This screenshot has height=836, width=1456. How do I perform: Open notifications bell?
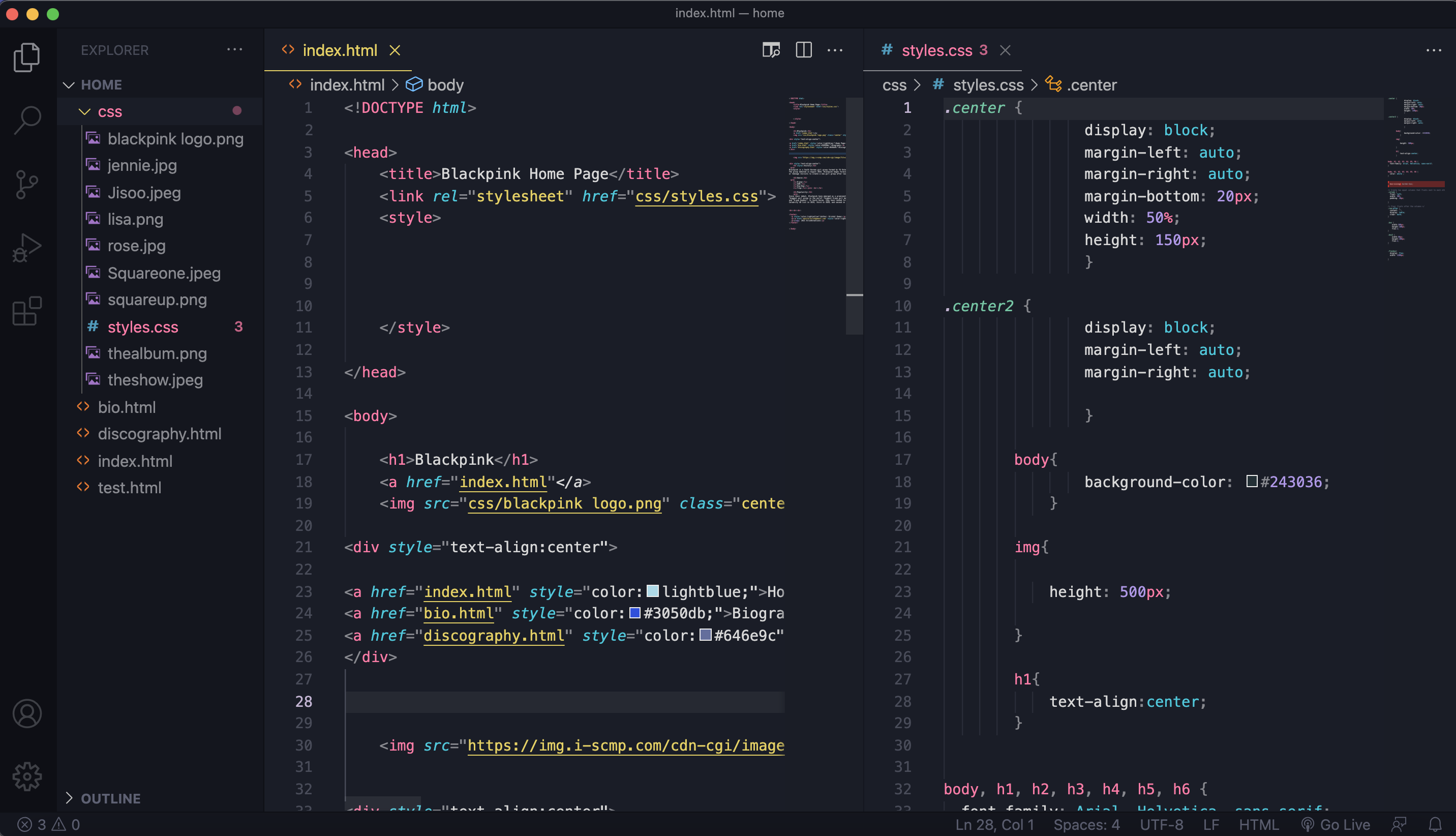[1435, 825]
